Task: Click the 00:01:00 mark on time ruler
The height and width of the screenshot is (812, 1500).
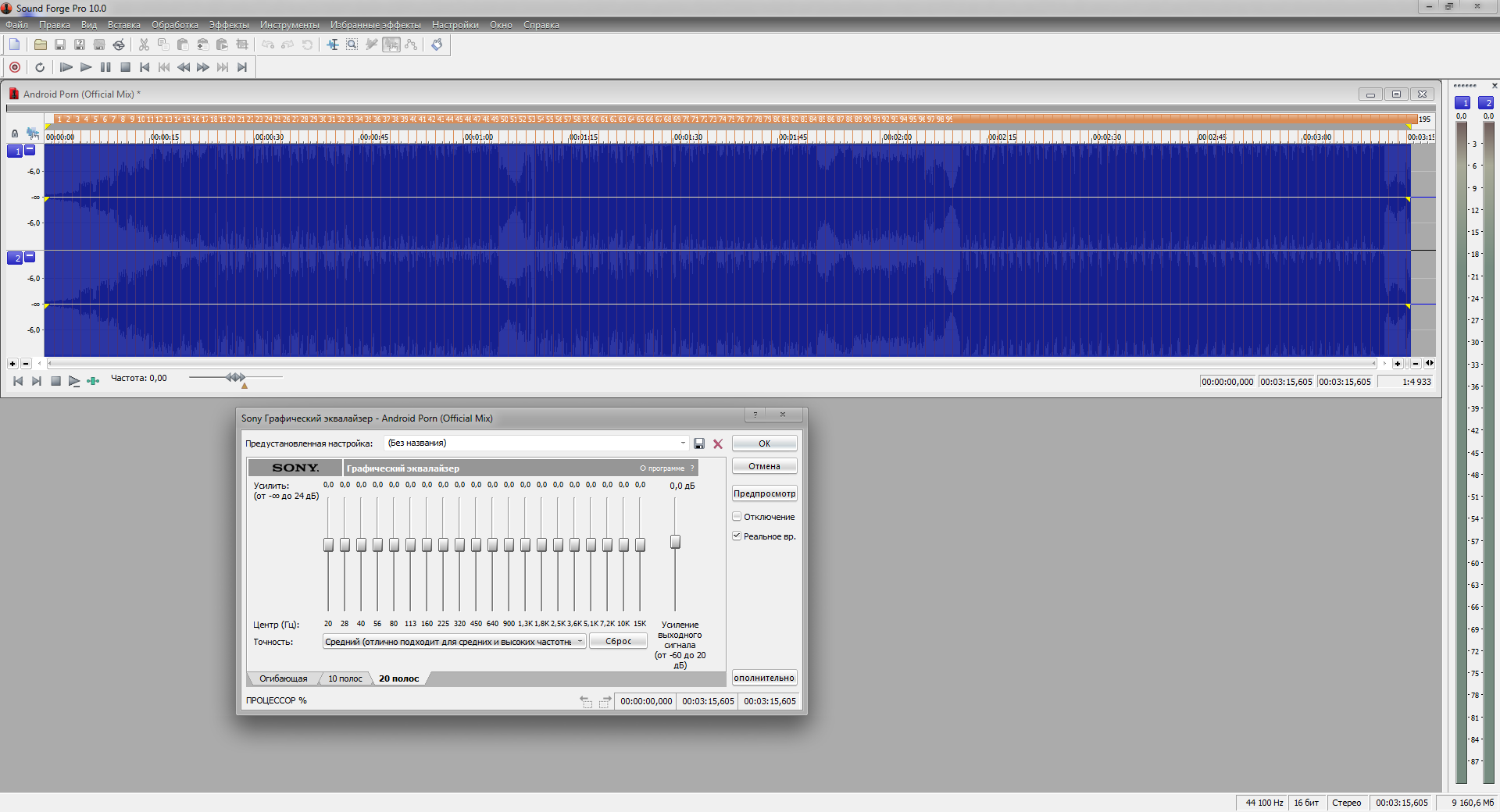Action: pyautogui.click(x=479, y=137)
